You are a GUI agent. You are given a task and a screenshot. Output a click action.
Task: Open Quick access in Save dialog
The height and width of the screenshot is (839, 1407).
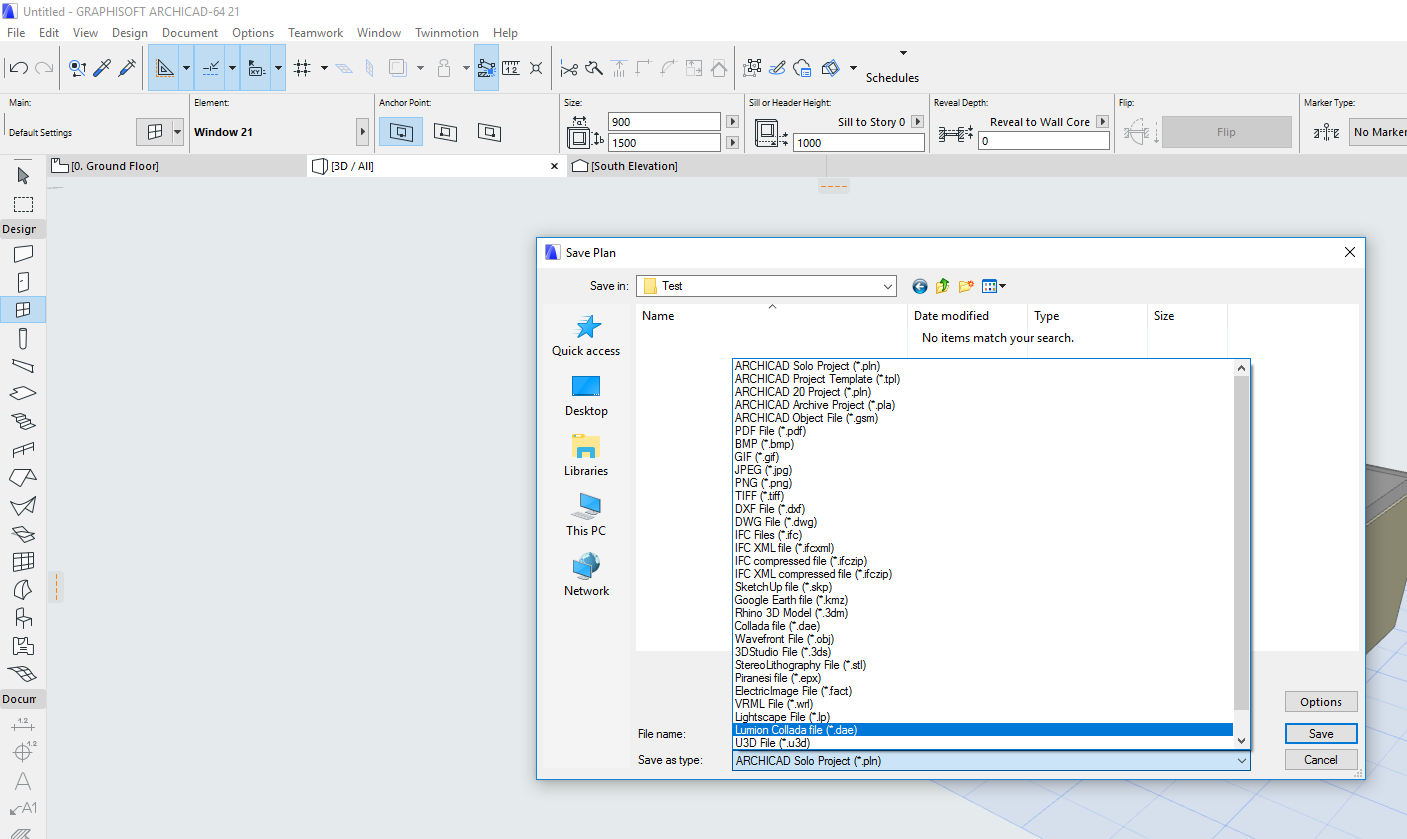coord(586,336)
